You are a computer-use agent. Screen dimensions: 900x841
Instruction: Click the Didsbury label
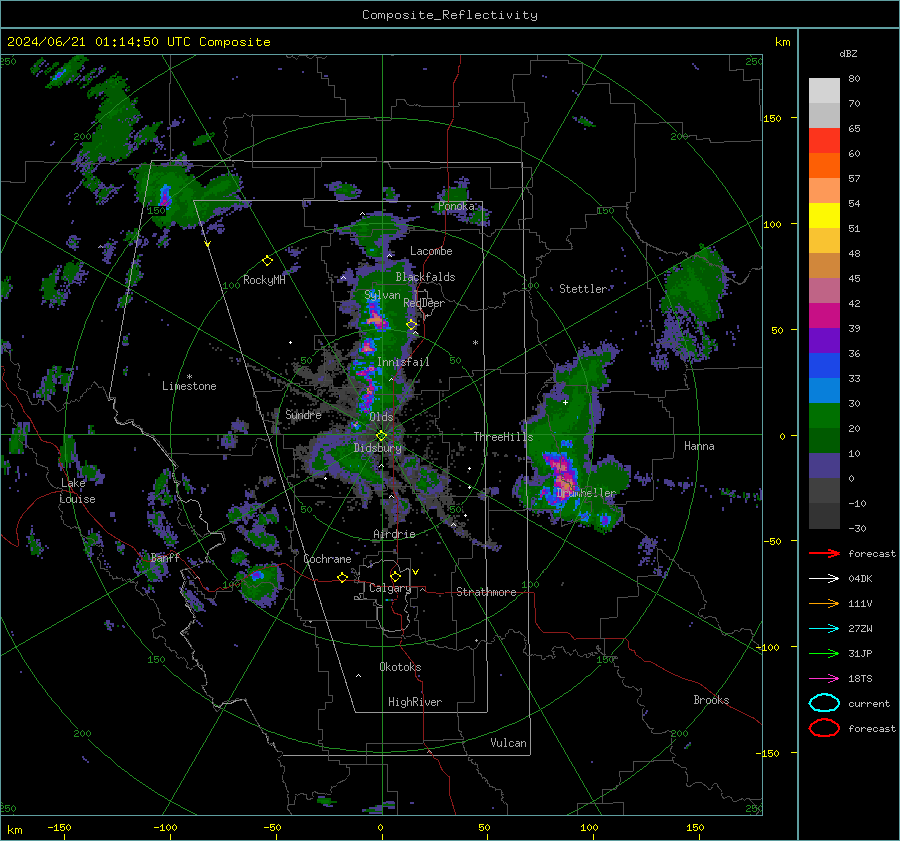pyautogui.click(x=377, y=448)
